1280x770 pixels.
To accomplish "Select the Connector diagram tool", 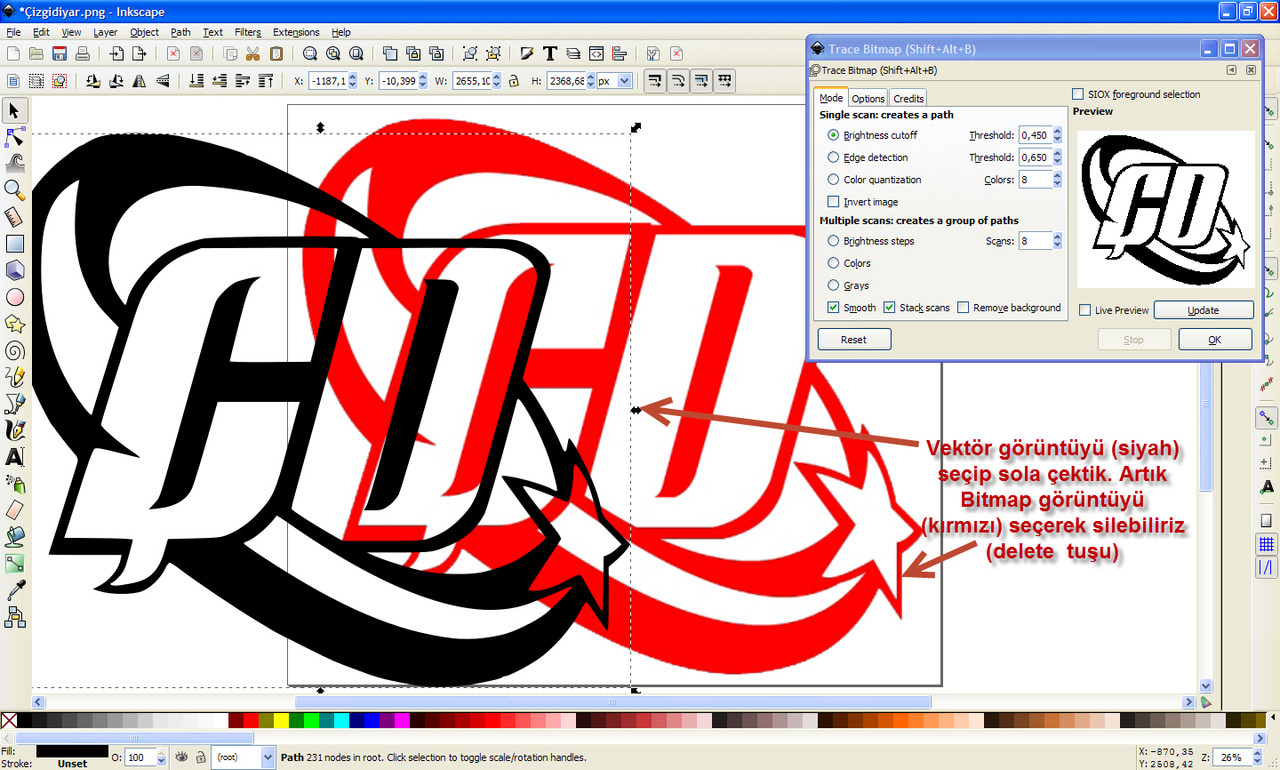I will 15,618.
